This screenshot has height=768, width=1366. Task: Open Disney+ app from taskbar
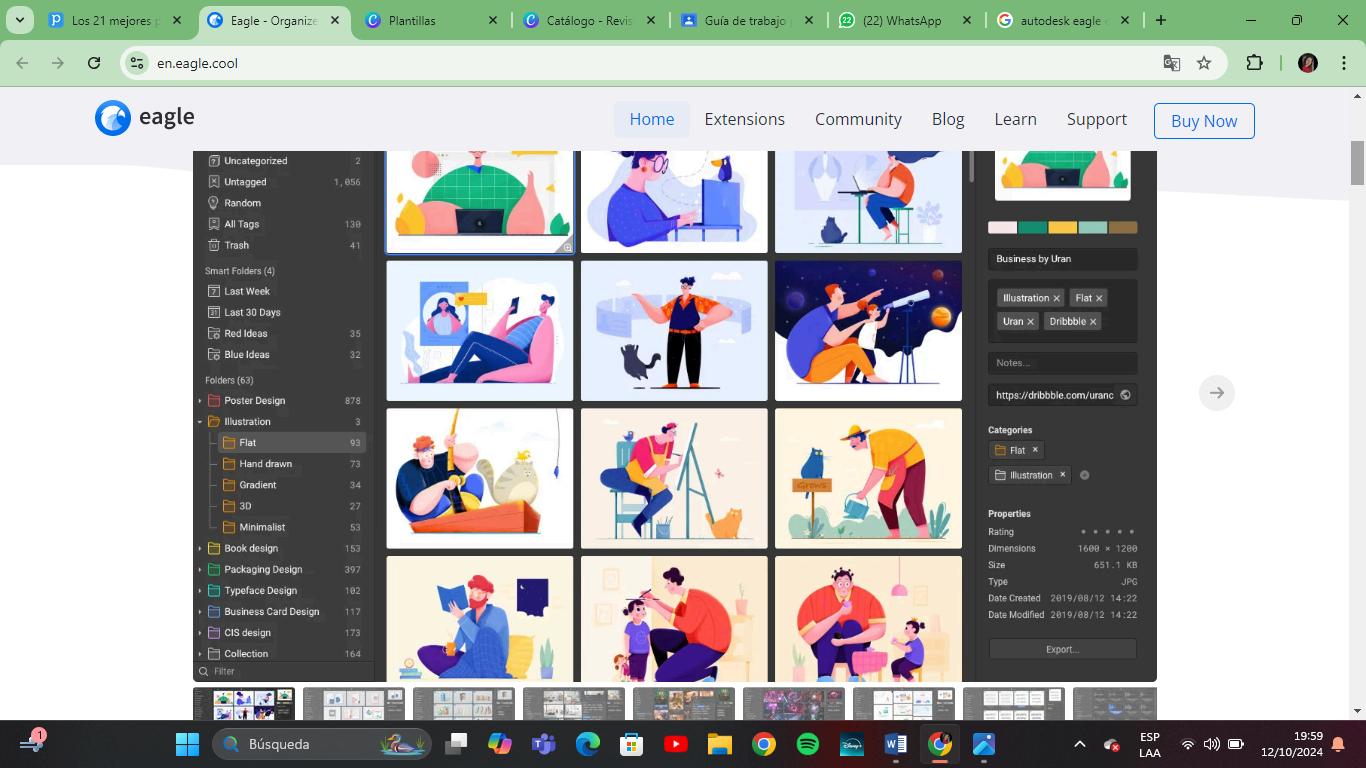pyautogui.click(x=852, y=744)
